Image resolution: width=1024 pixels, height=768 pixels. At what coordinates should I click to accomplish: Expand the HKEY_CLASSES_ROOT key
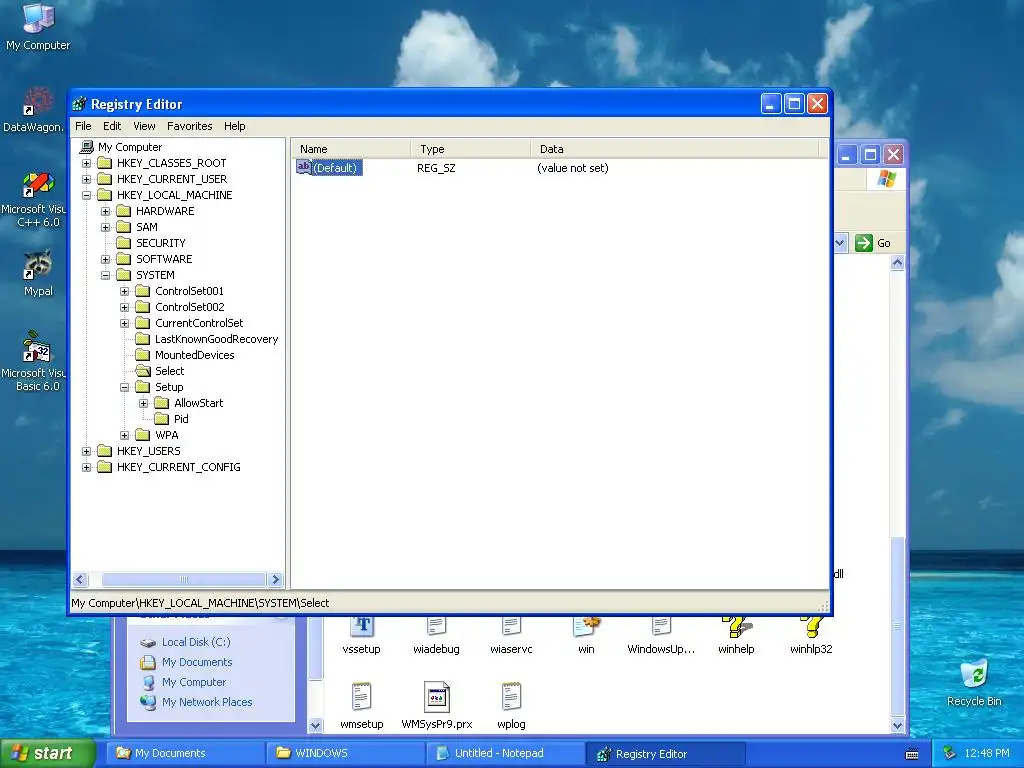pos(86,163)
